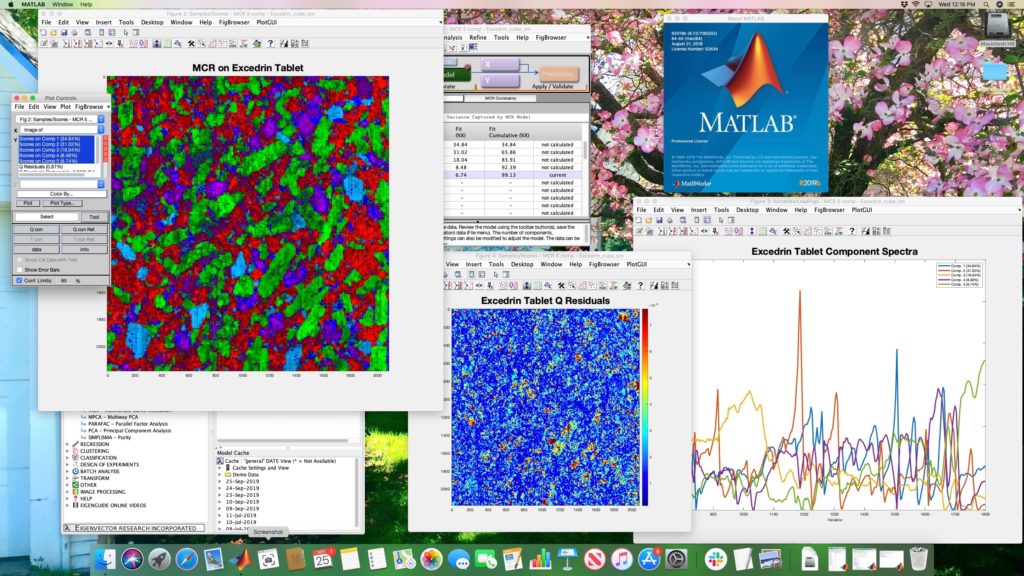
Task: Expand the REGRESSION tree node
Action: (67, 444)
